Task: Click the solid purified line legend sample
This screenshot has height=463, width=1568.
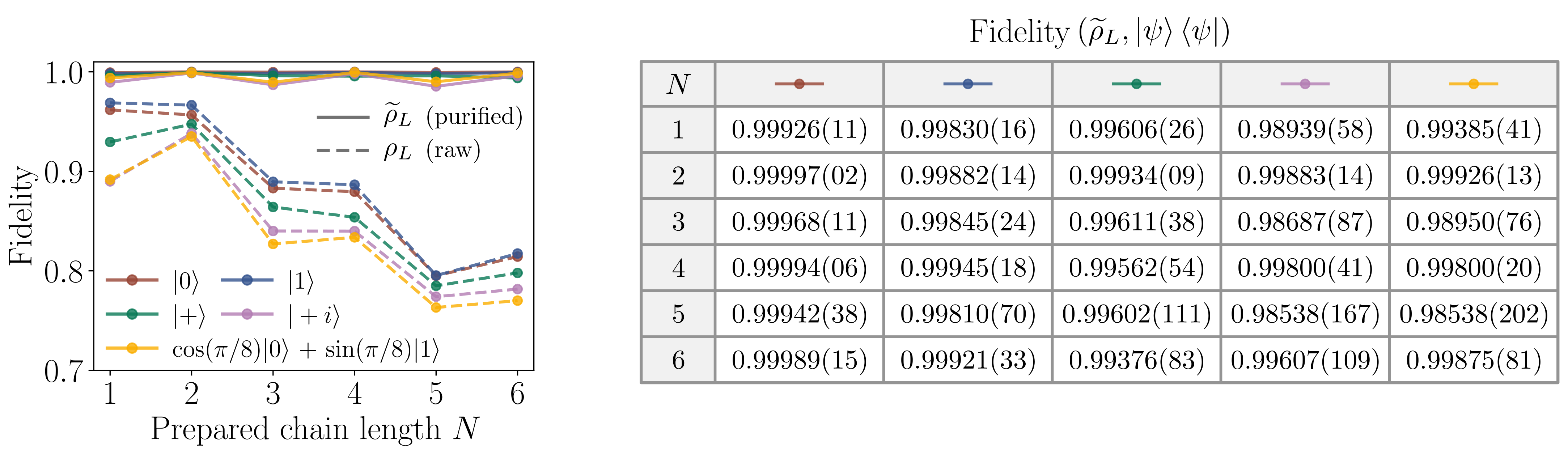Action: pos(343,117)
